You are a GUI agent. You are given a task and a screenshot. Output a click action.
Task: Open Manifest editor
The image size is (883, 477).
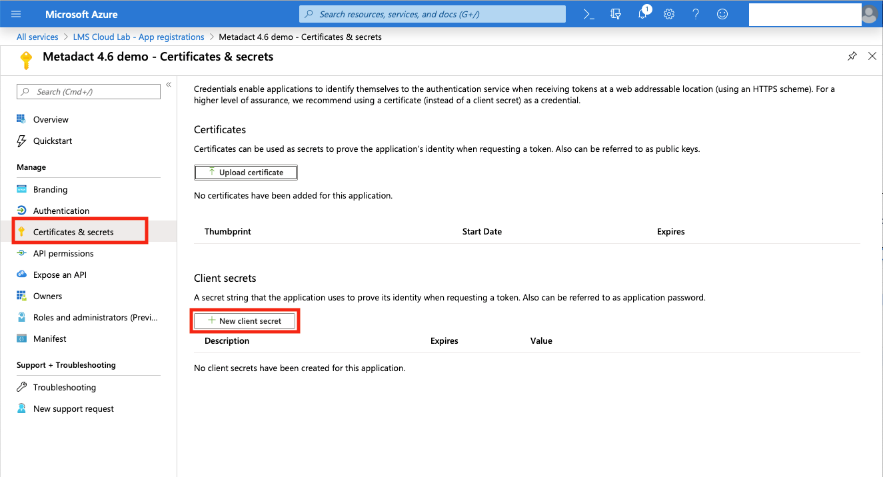coord(50,338)
